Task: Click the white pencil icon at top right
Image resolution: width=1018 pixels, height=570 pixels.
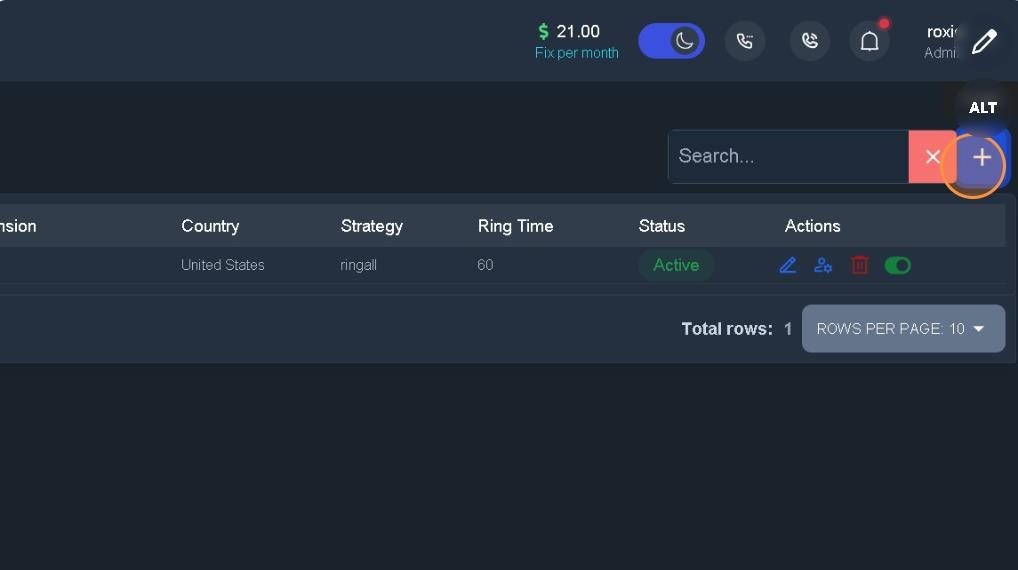Action: pyautogui.click(x=984, y=41)
